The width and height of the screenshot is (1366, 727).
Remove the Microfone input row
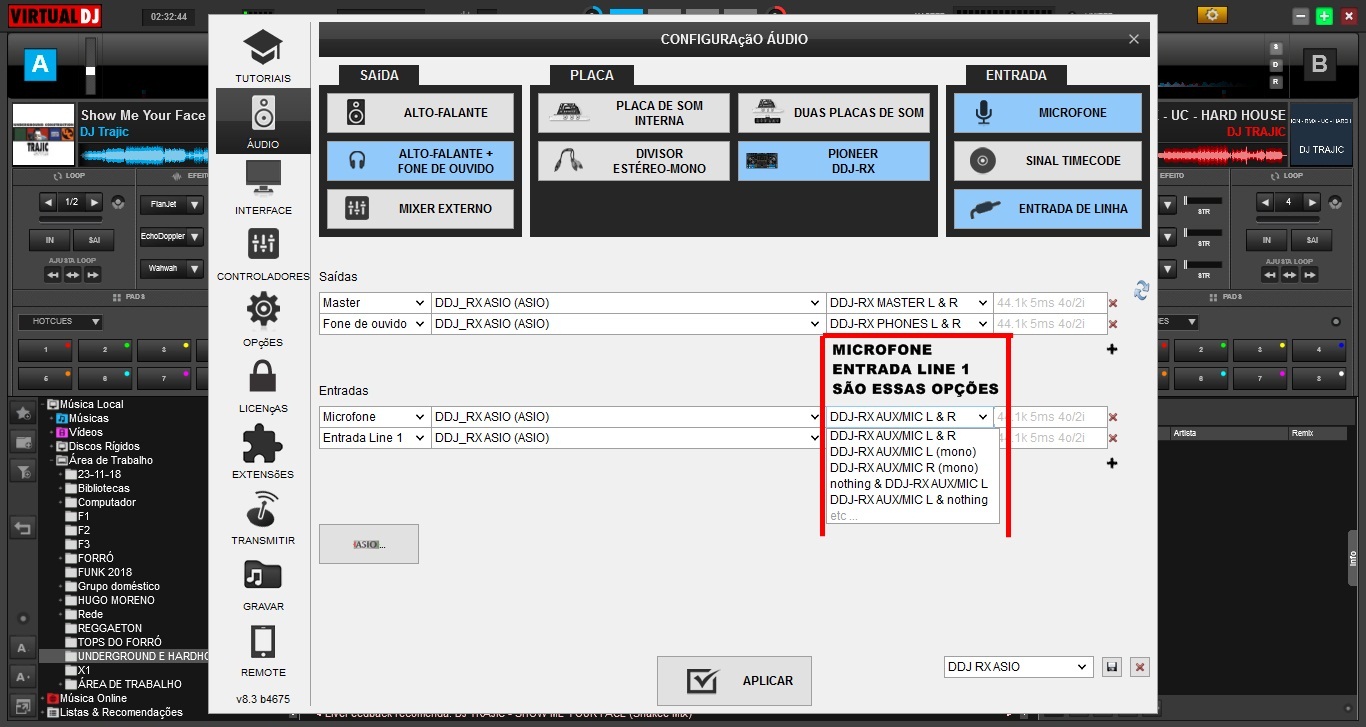pyautogui.click(x=1112, y=417)
